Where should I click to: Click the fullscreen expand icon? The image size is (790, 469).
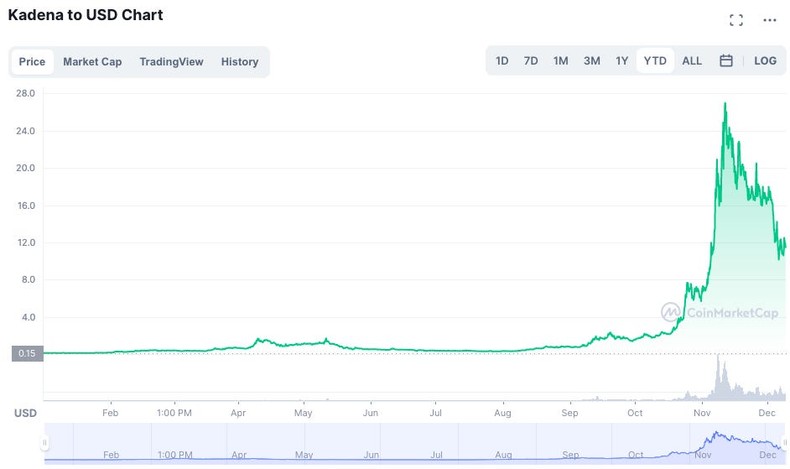(x=736, y=20)
